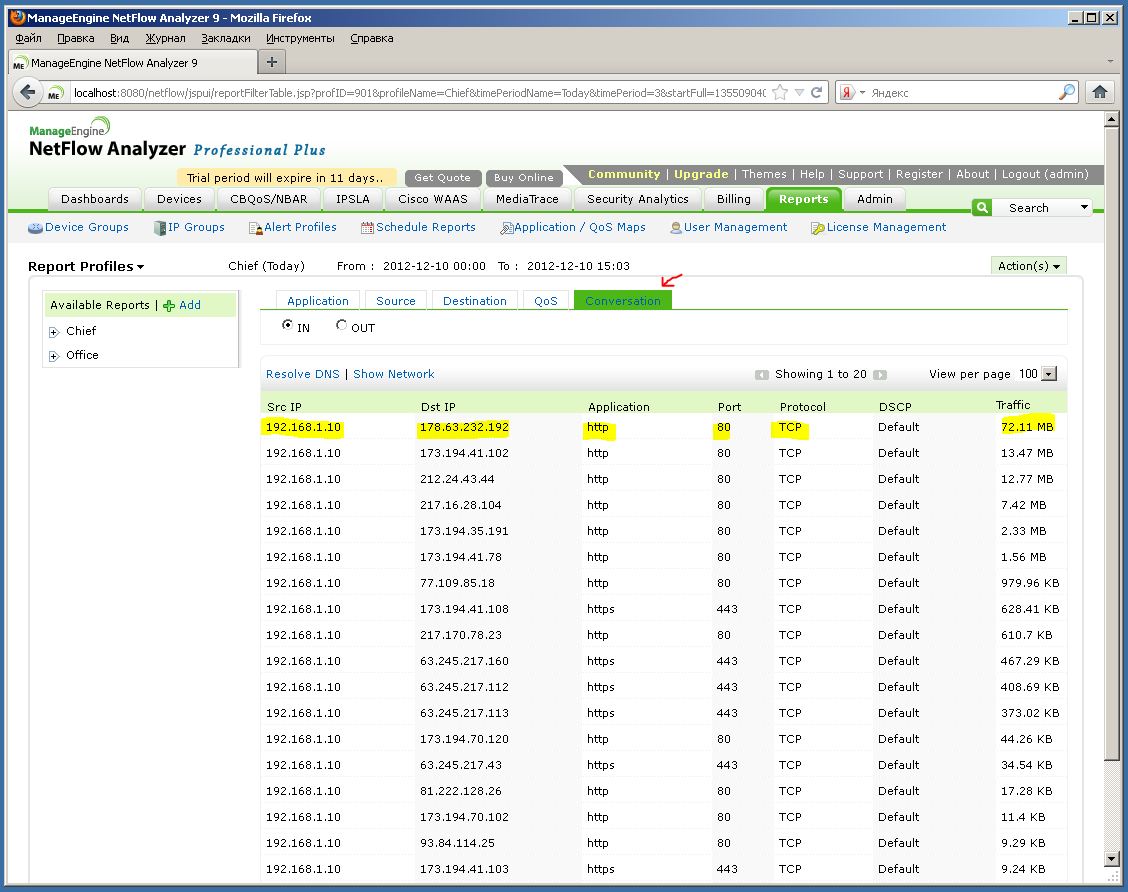Open Schedule Reports

[x=418, y=227]
